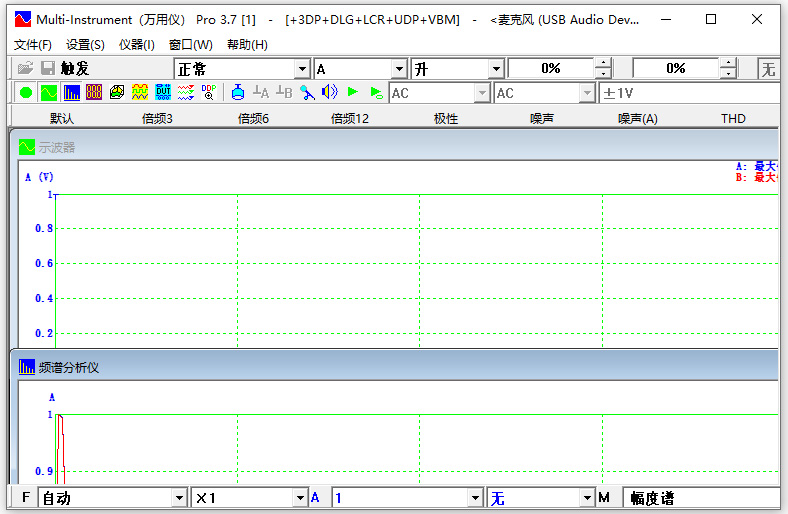Click the 触发 trigger label
The image size is (788, 514).
point(75,68)
